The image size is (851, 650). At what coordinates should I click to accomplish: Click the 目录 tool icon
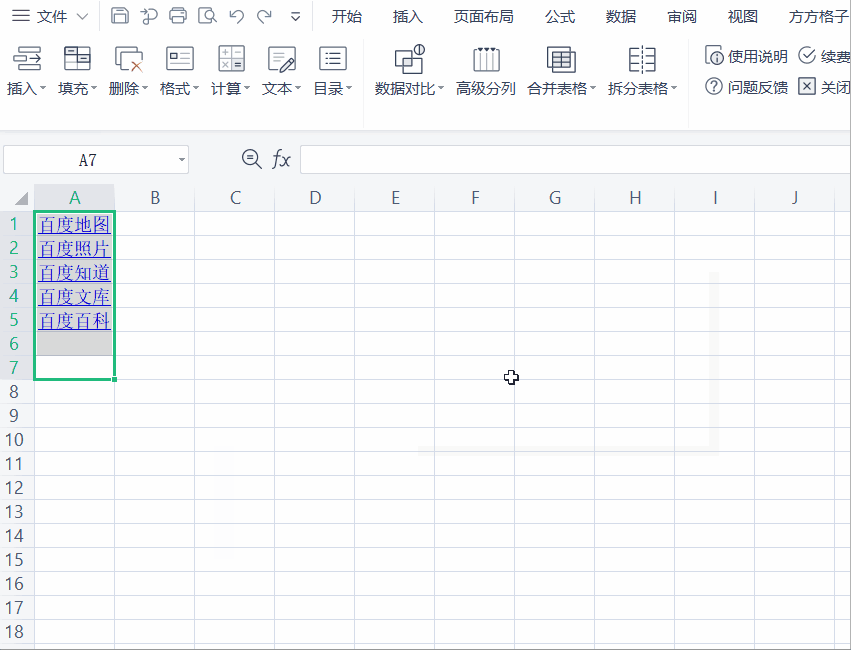333,58
